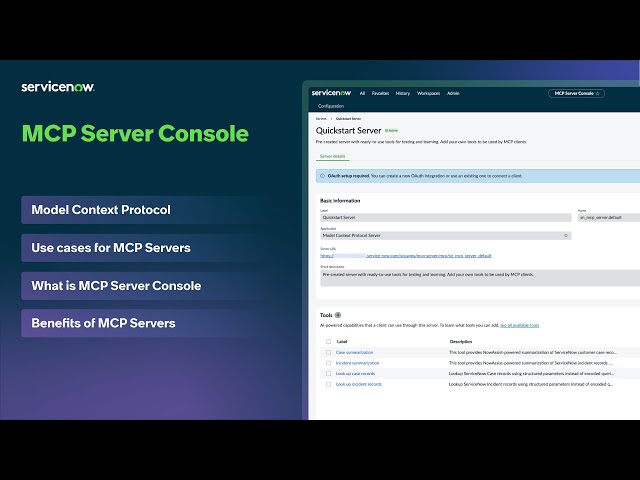Click the What is MCP Server Console banner
This screenshot has width=640, height=480.
coord(141,286)
